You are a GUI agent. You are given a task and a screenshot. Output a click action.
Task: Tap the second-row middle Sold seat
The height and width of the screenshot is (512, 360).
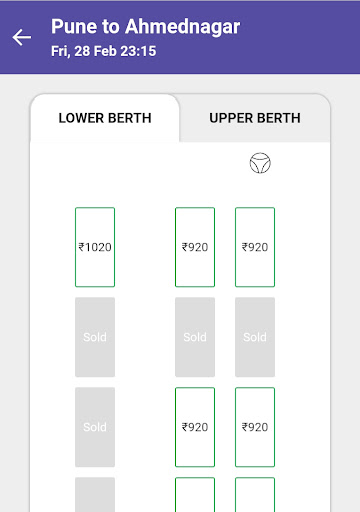(x=195, y=337)
